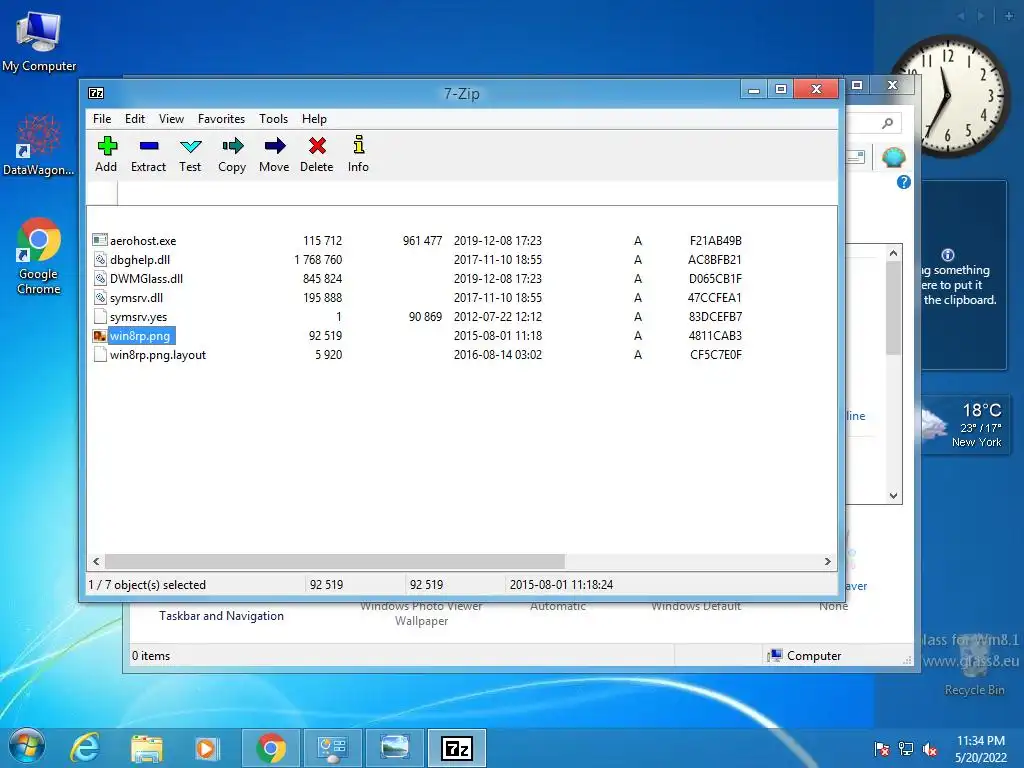Select the DWMGlass.dll file name
The height and width of the screenshot is (768, 1024).
click(x=146, y=278)
